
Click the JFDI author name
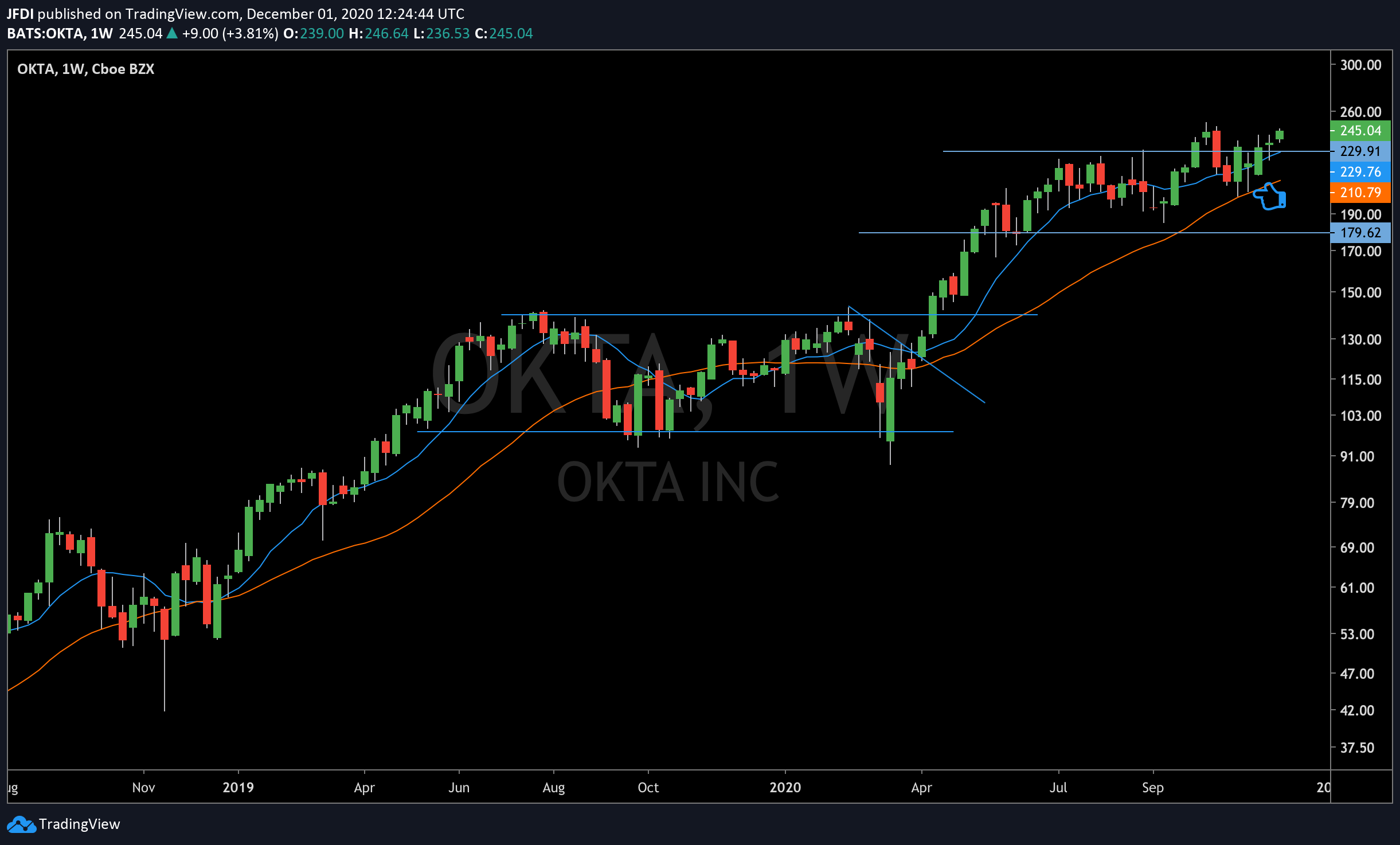click(20, 13)
